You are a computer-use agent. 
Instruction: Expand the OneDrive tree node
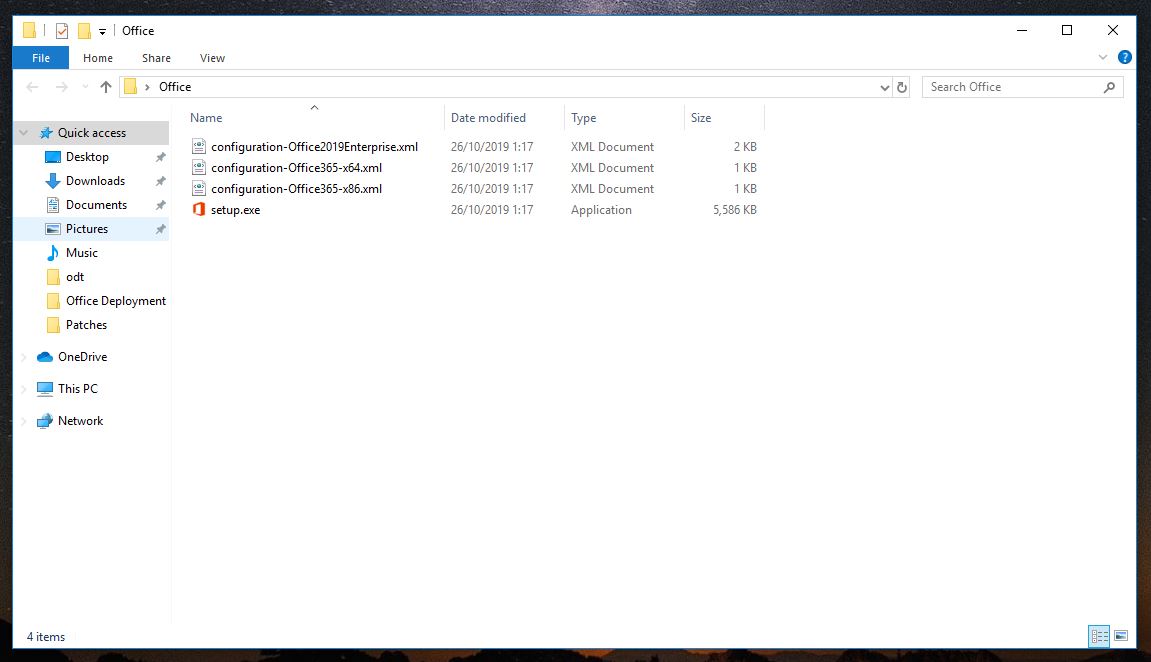point(23,357)
